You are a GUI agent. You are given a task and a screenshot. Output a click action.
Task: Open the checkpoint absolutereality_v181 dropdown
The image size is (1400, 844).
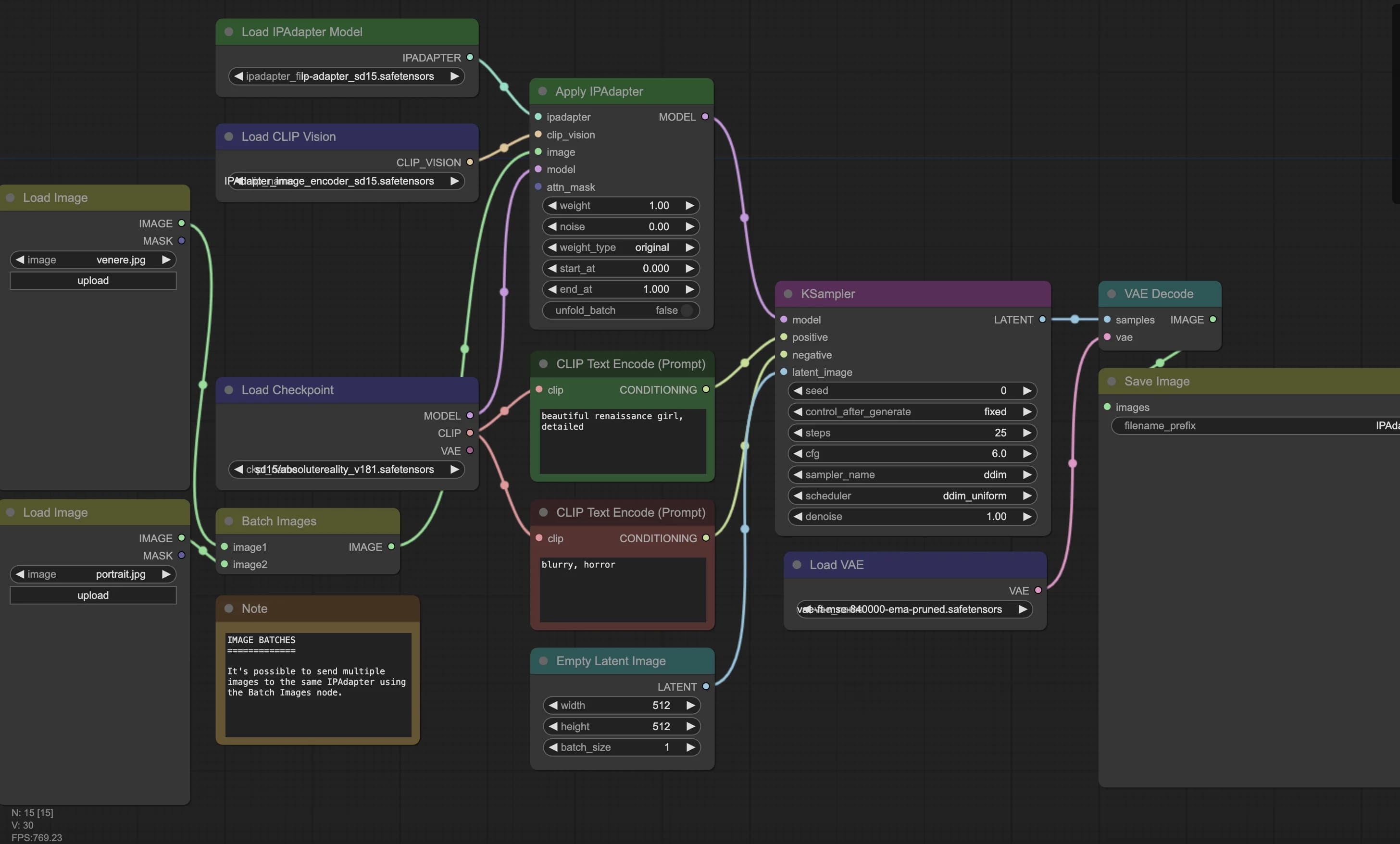pos(347,469)
